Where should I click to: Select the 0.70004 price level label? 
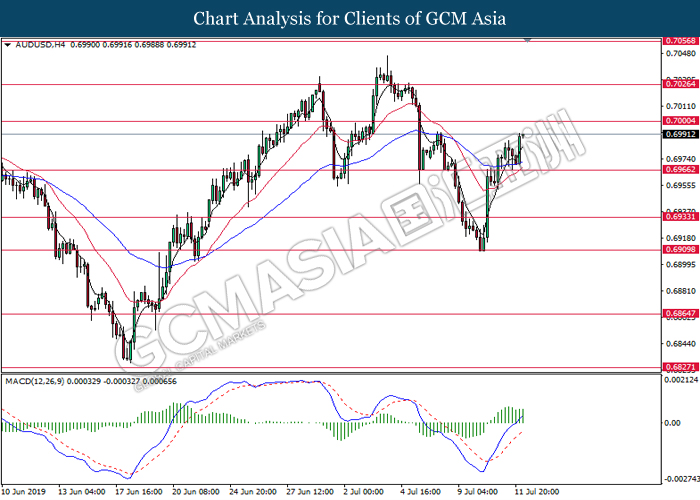click(x=680, y=121)
